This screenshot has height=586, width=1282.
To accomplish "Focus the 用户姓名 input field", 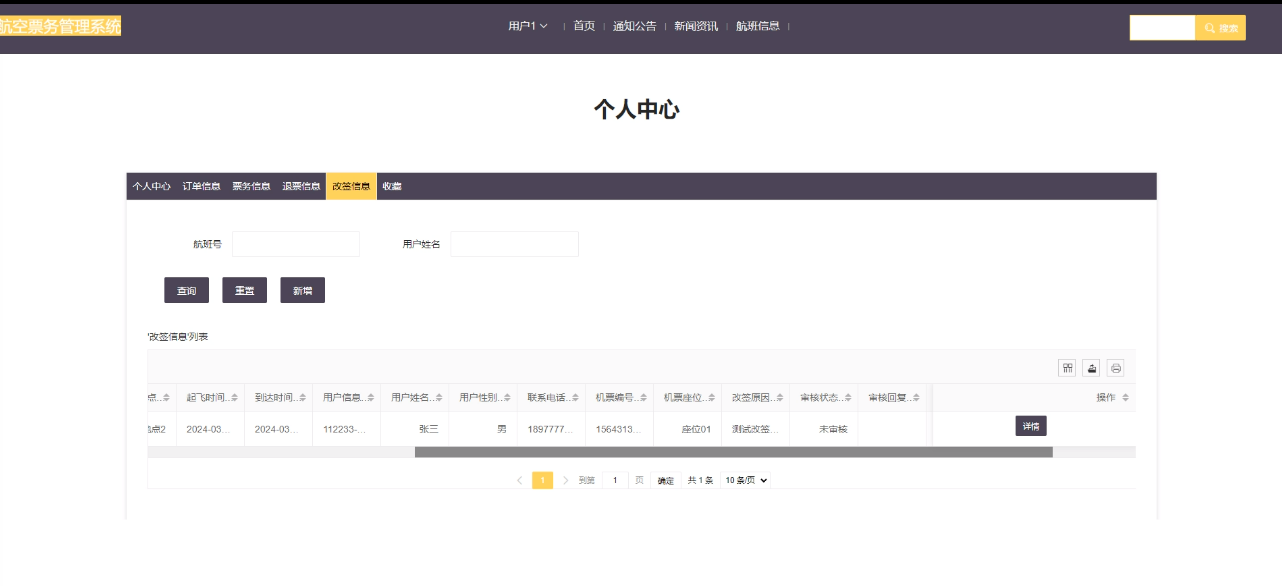I will (514, 244).
